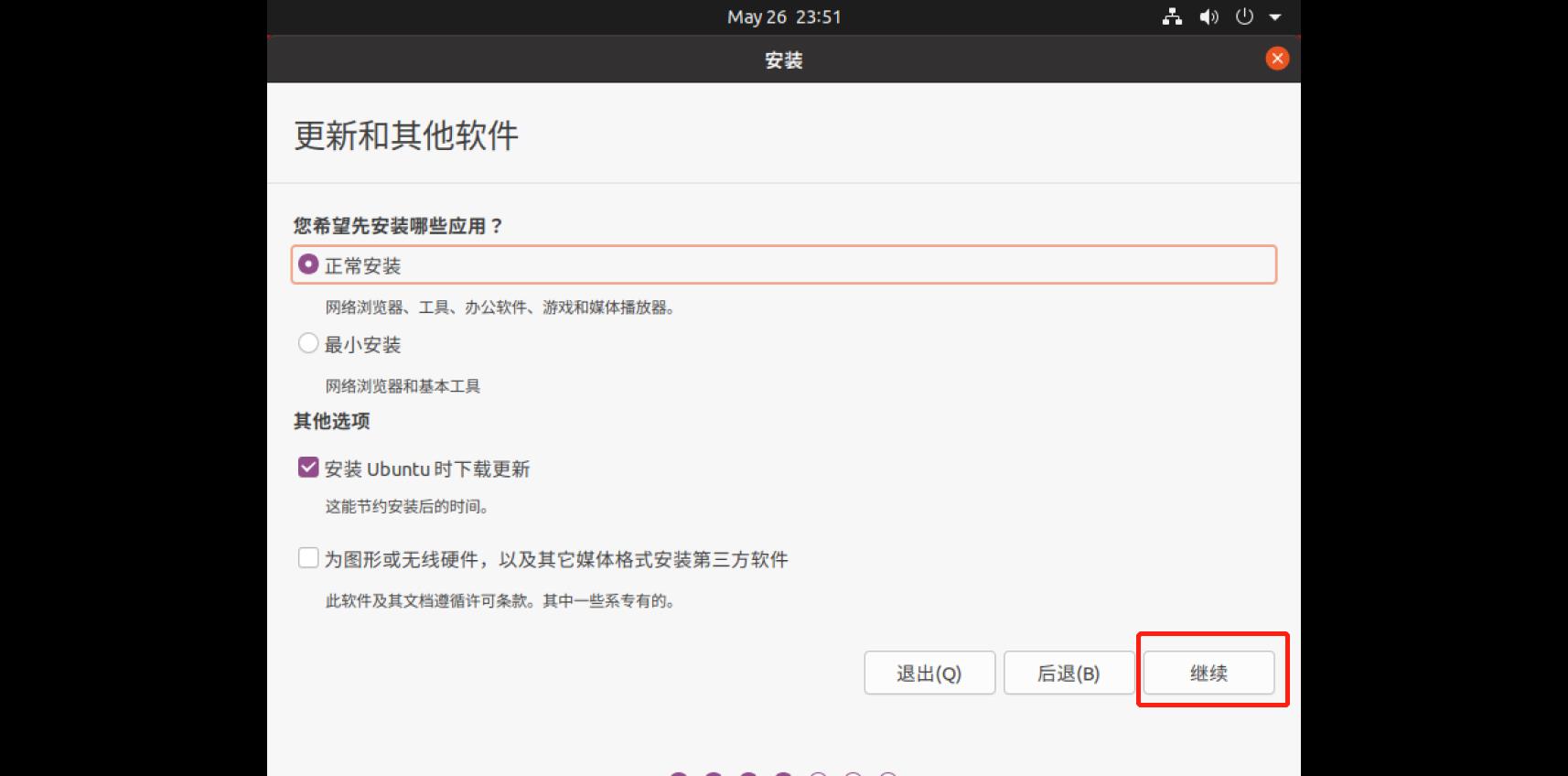This screenshot has width=1568, height=776.
Task: Click the 更新和其他软件 heading
Action: (406, 135)
